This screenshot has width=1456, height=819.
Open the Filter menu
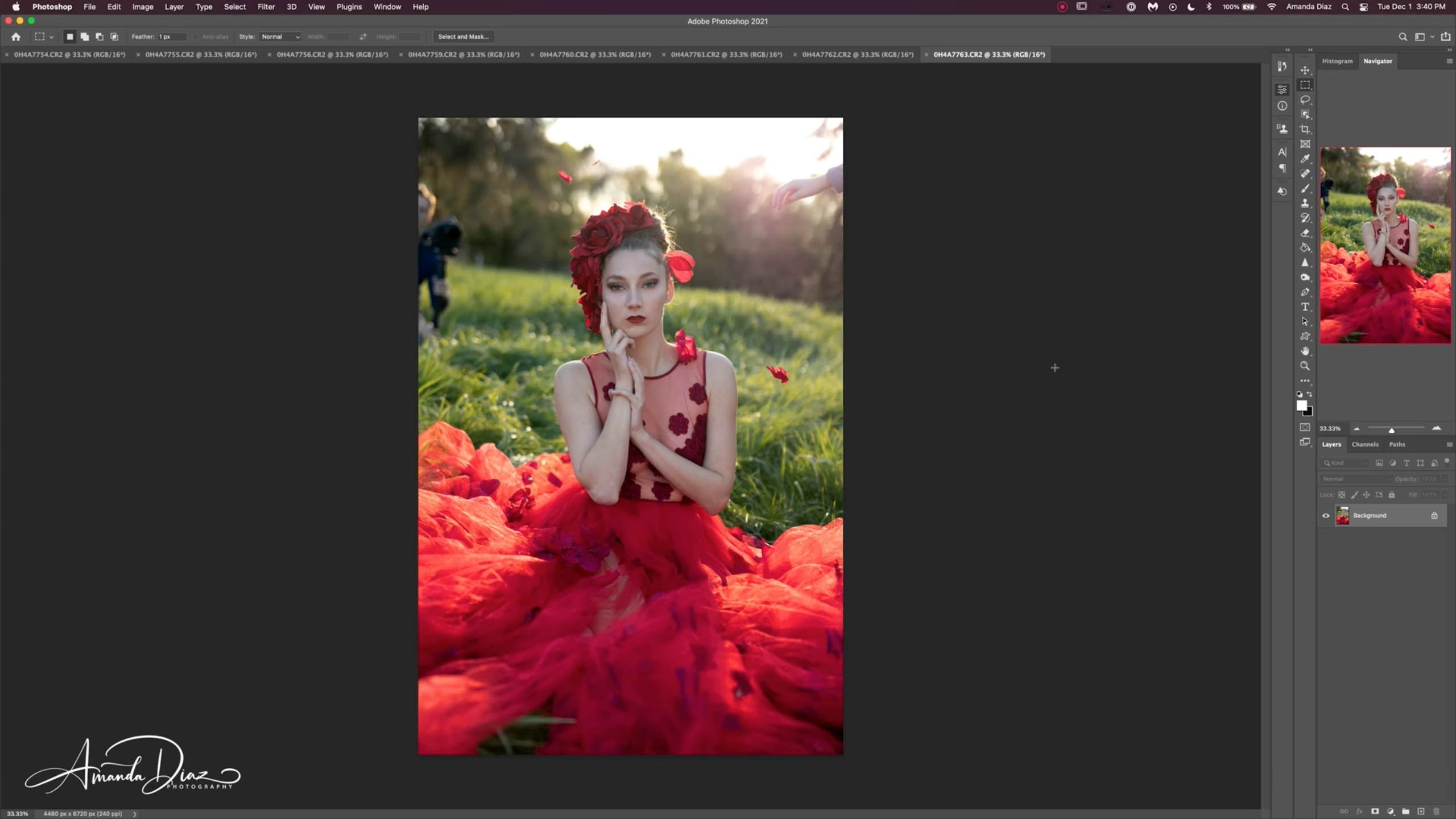pos(266,7)
